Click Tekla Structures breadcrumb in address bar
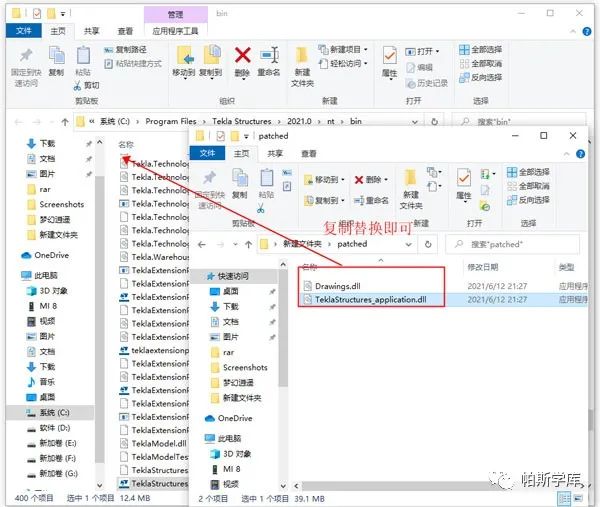This screenshot has height=507, width=600. click(x=241, y=121)
